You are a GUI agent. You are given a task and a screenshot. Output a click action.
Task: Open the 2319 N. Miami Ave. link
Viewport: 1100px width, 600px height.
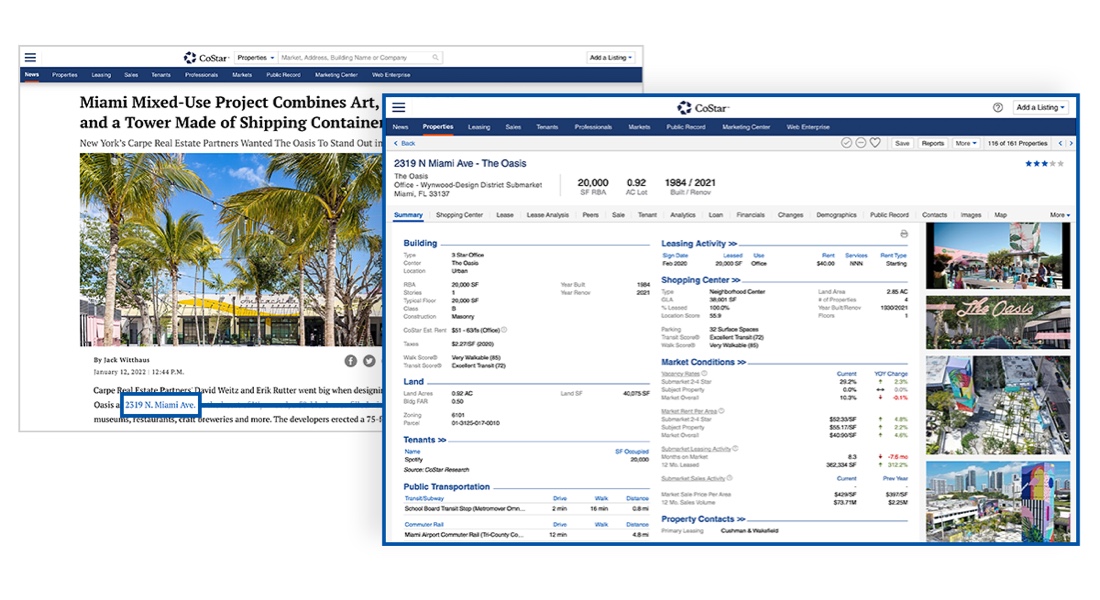tap(160, 405)
